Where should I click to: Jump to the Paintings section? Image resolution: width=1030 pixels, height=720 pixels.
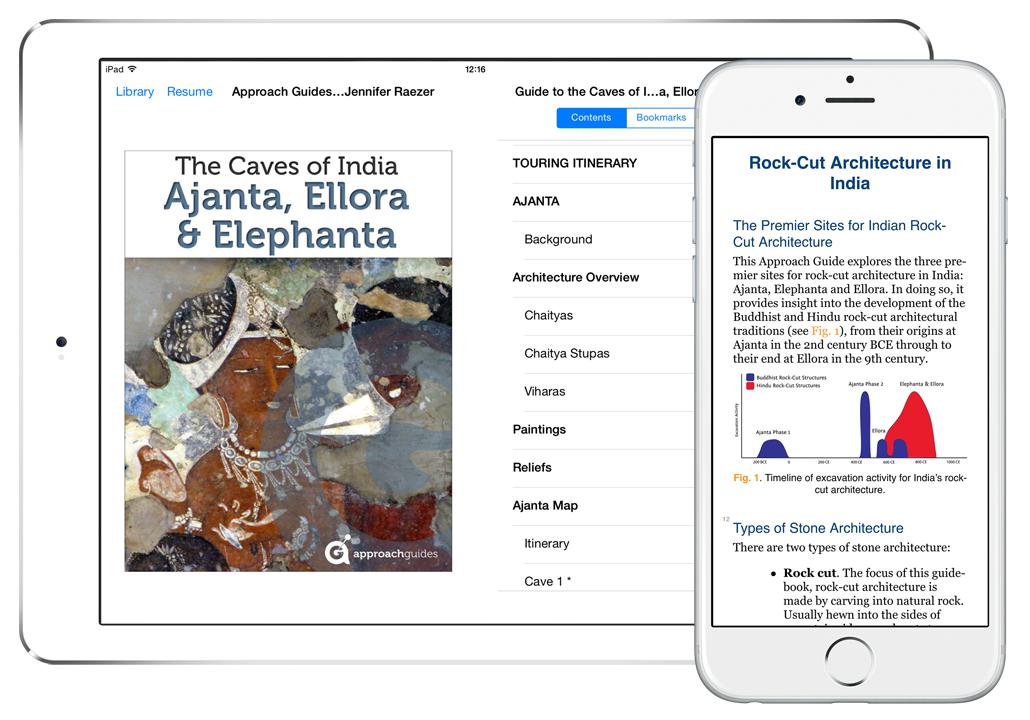tap(539, 429)
